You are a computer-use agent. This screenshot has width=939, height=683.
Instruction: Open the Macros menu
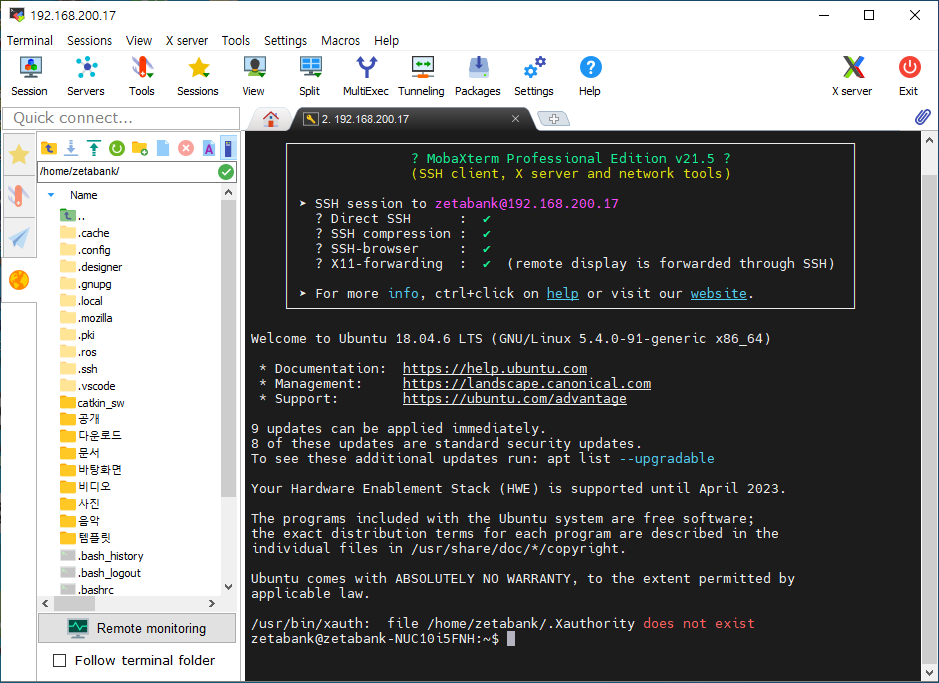340,41
